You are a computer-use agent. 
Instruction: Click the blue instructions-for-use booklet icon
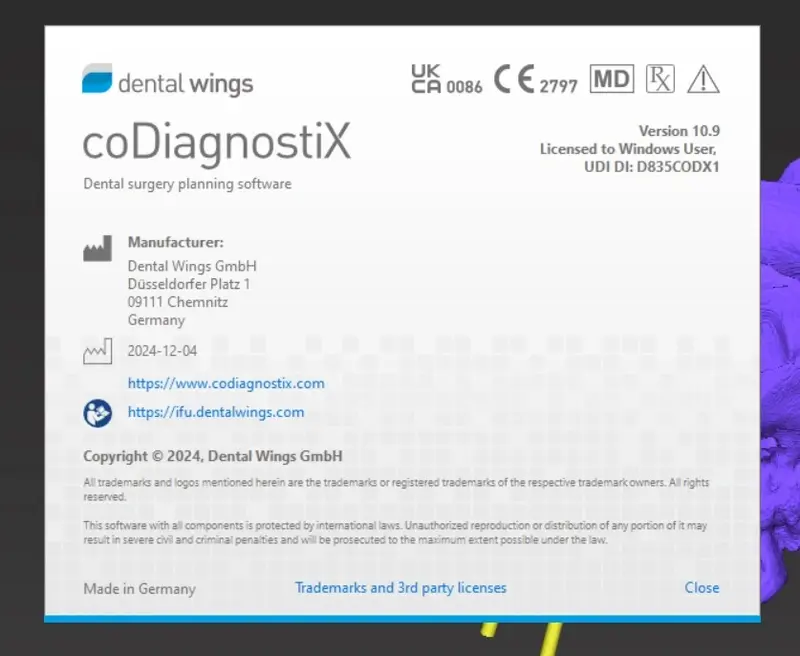(x=97, y=413)
